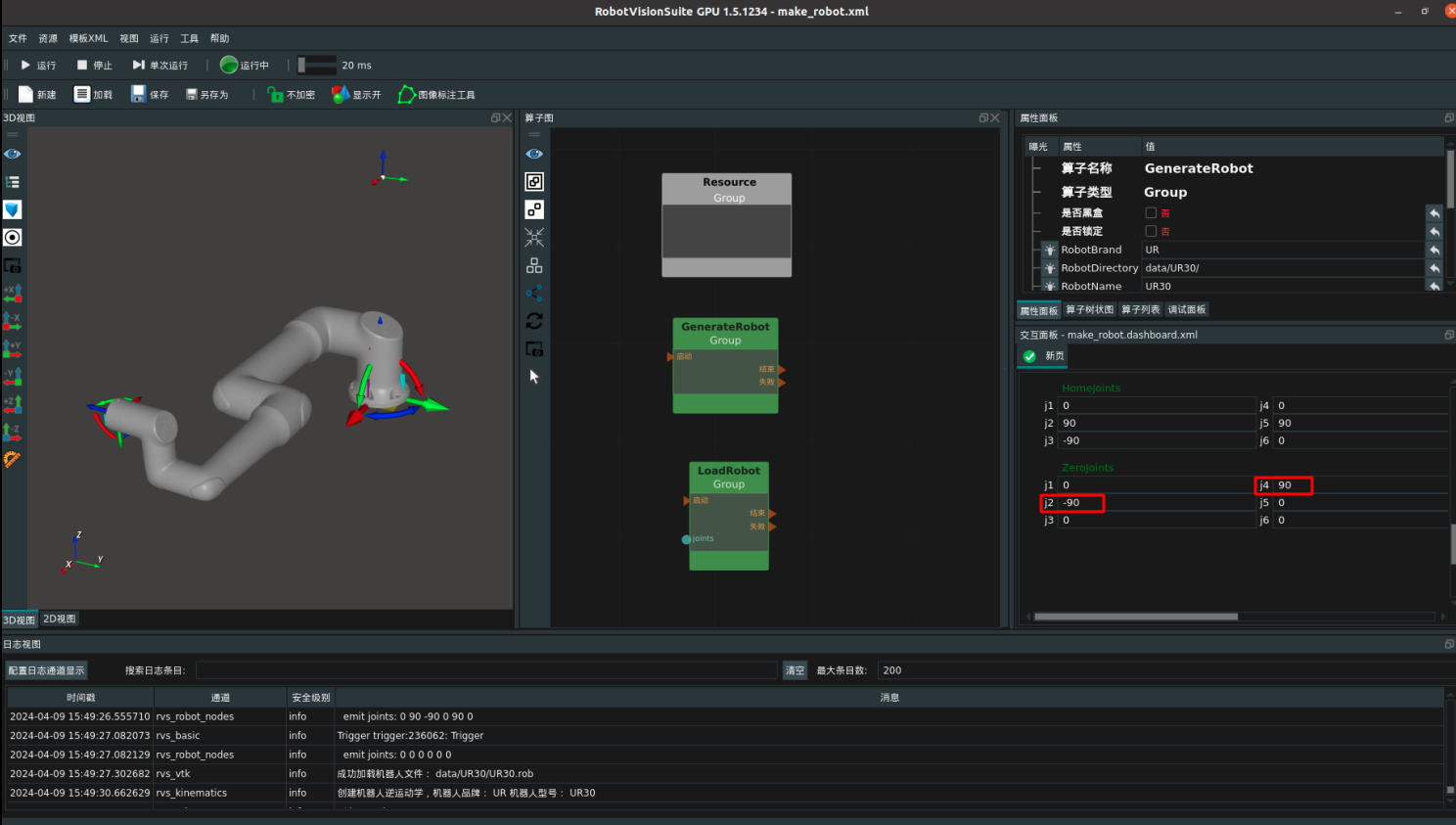The height and width of the screenshot is (825, 1456).
Task: Reset the RobotDirectory value with undo arrow
Action: point(1434,268)
